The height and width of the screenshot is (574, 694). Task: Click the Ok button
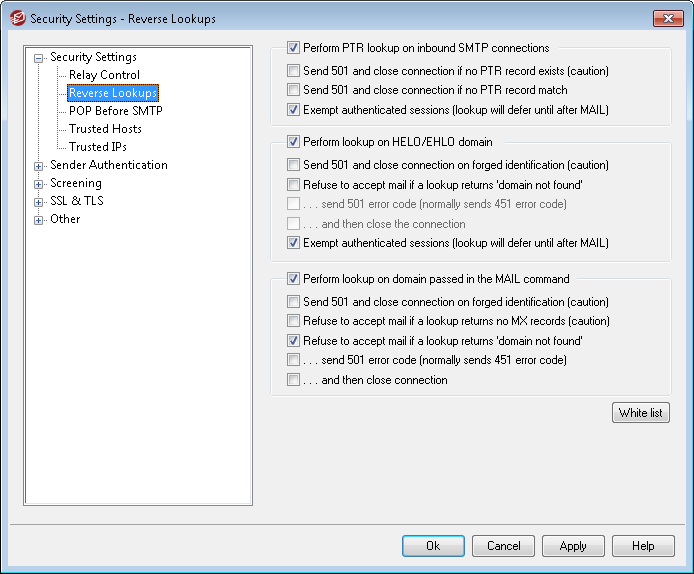[433, 546]
